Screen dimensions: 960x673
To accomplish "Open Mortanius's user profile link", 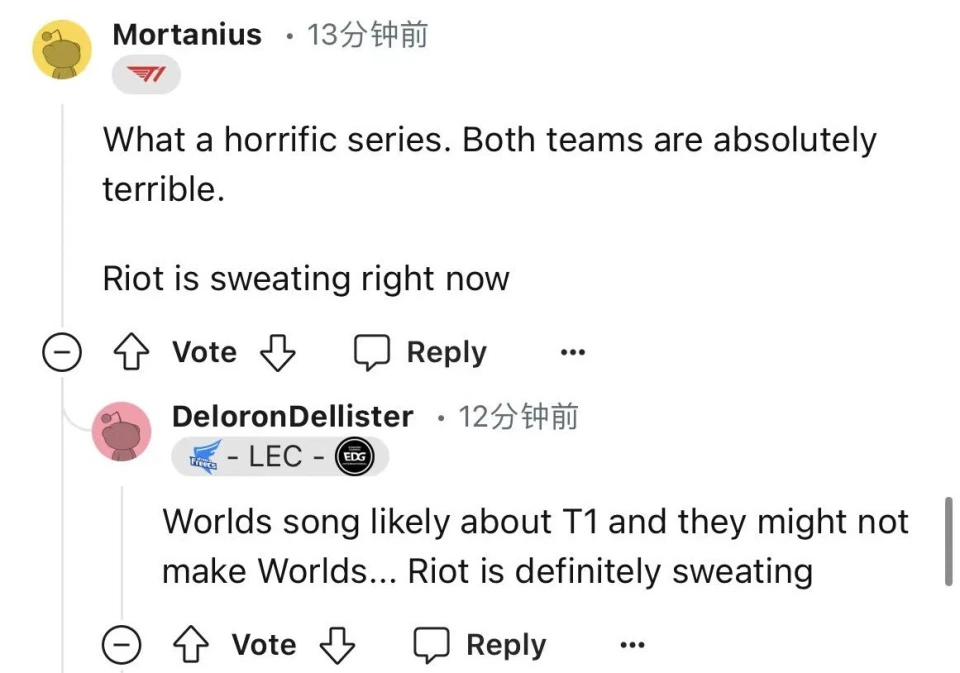I will pos(187,35).
